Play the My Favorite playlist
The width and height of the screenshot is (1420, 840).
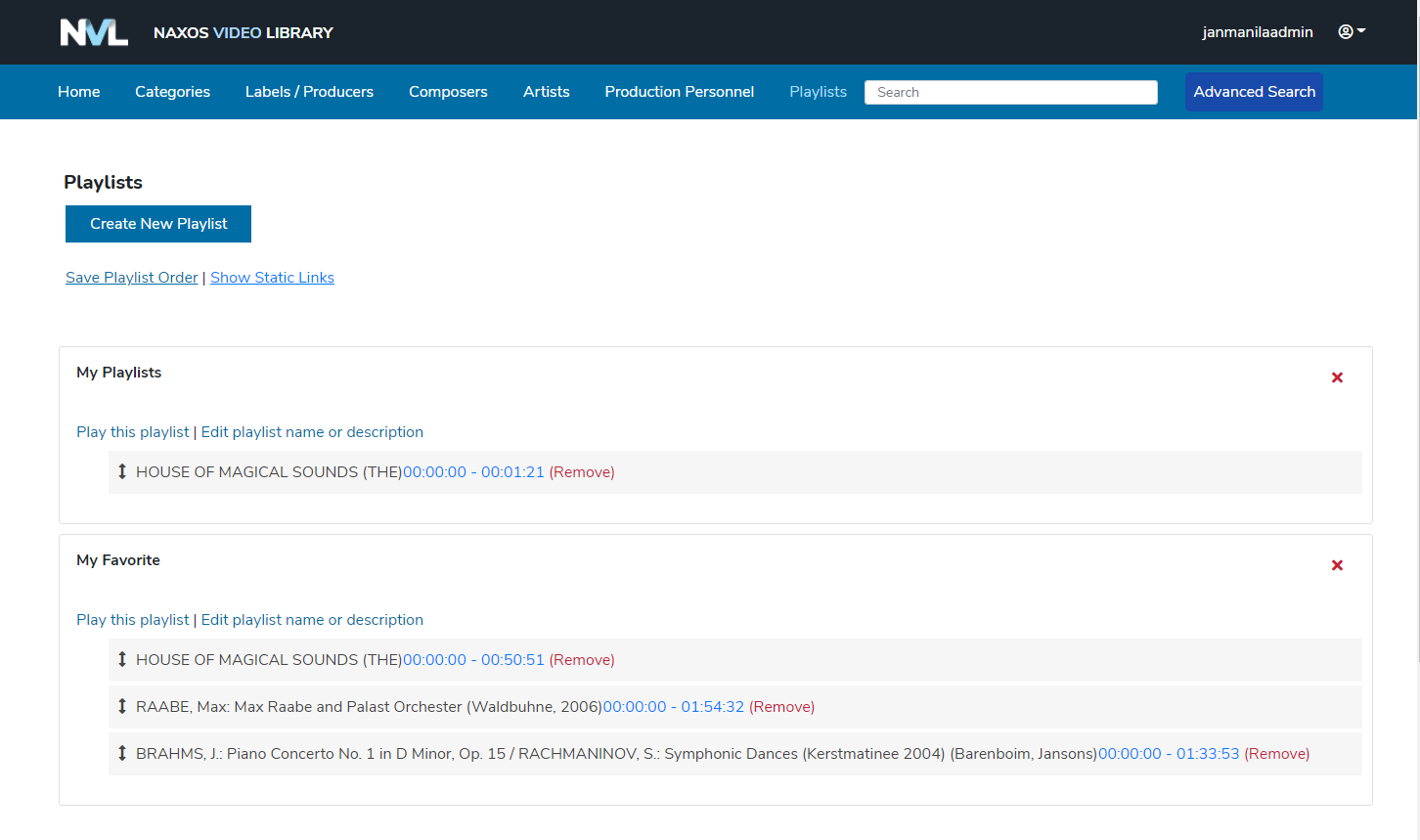[133, 620]
